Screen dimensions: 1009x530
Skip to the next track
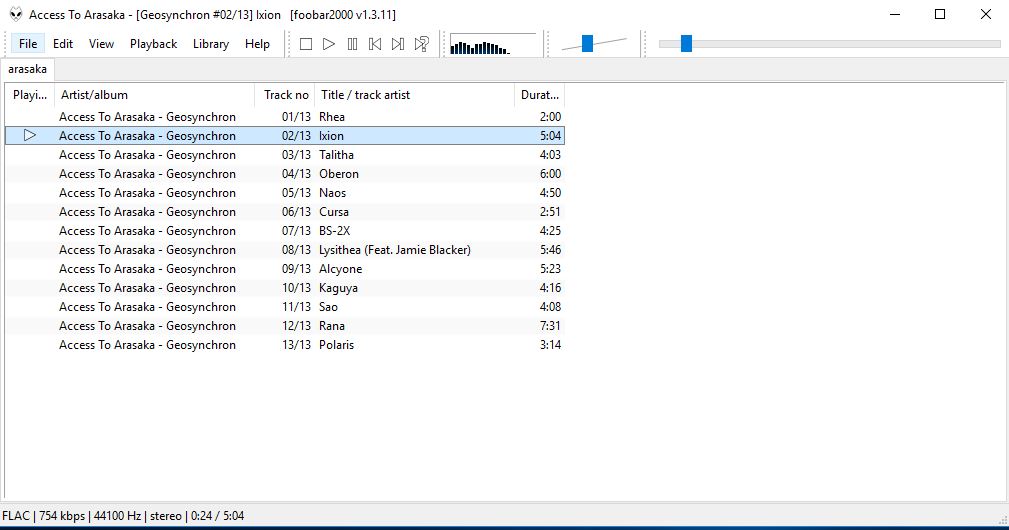(x=398, y=44)
